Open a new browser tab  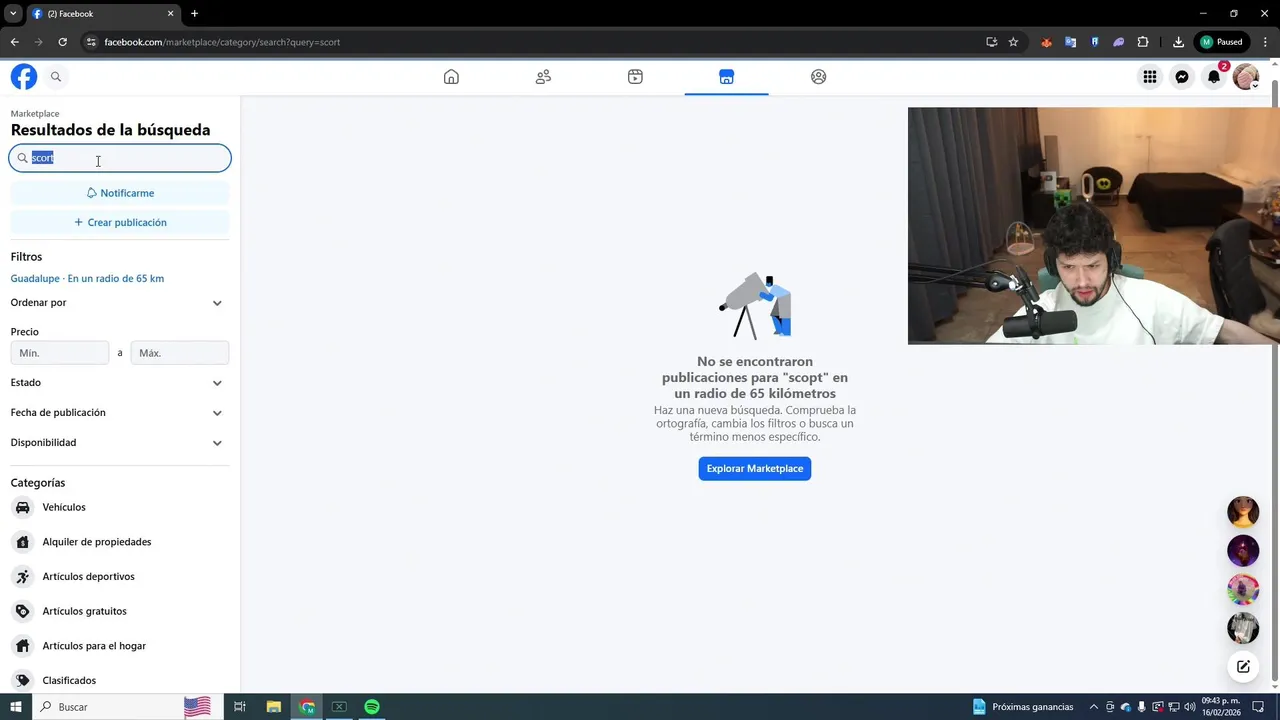[194, 14]
